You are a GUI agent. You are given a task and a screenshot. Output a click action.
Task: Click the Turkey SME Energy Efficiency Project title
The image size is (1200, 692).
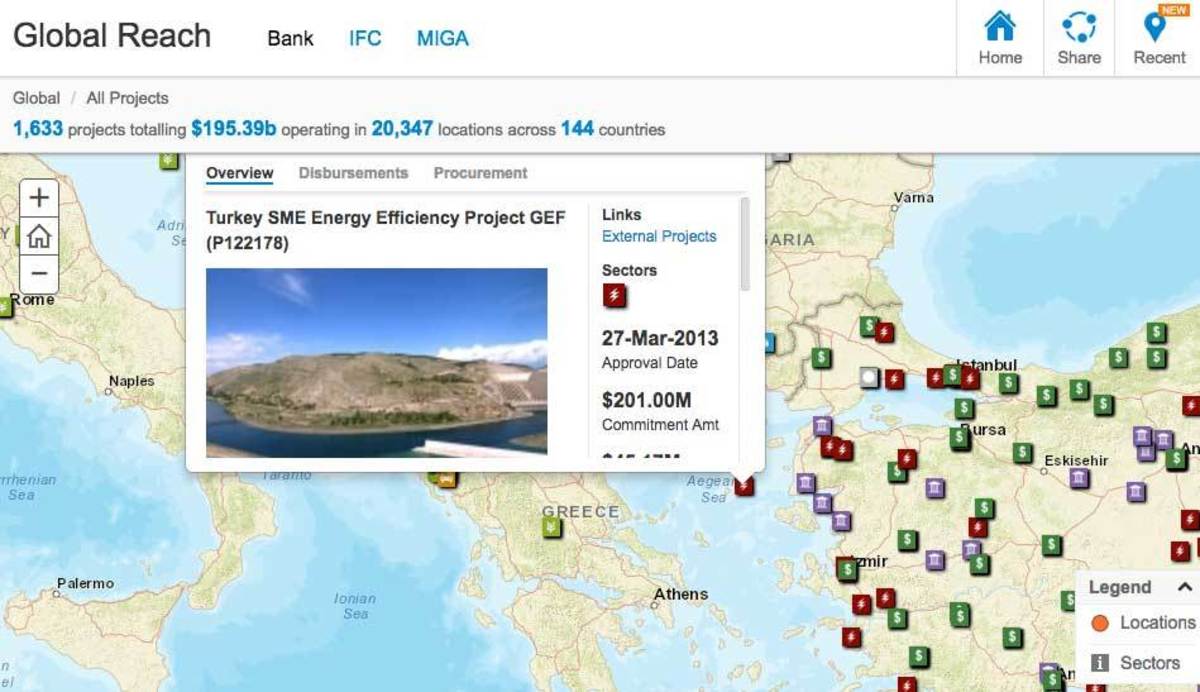coord(386,230)
